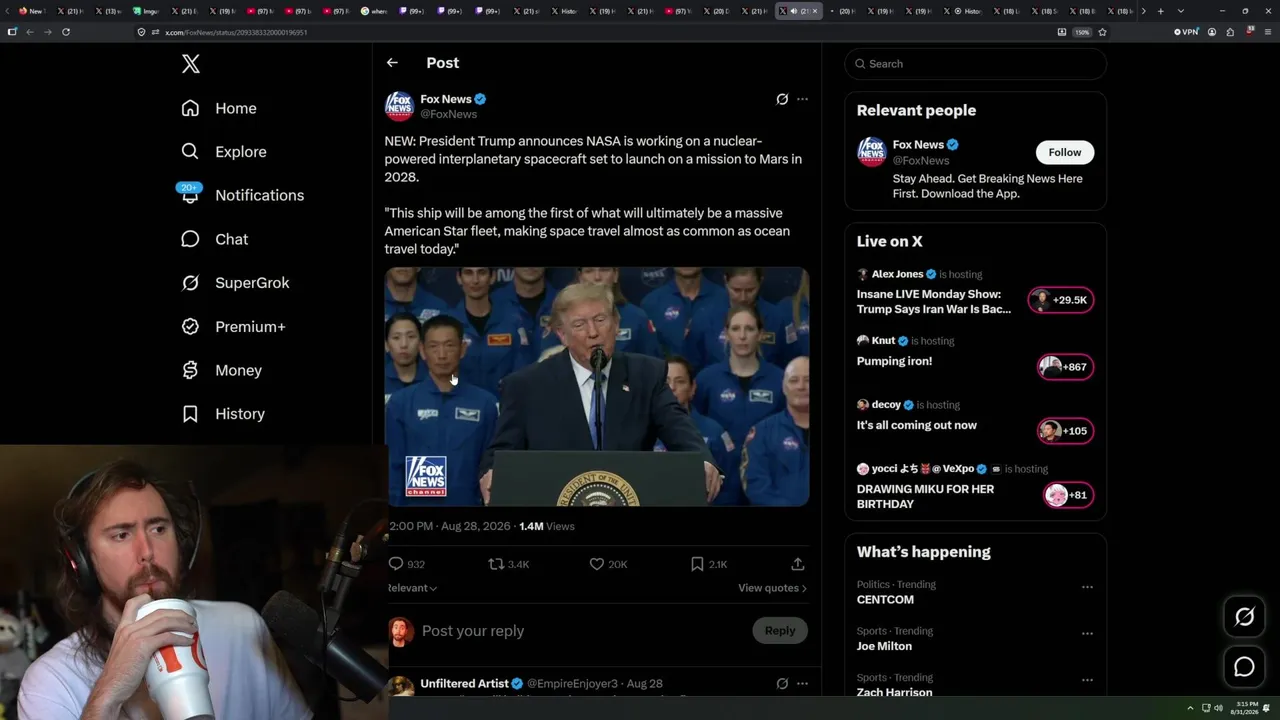Repost the post with 3.4K reposts

(496, 564)
